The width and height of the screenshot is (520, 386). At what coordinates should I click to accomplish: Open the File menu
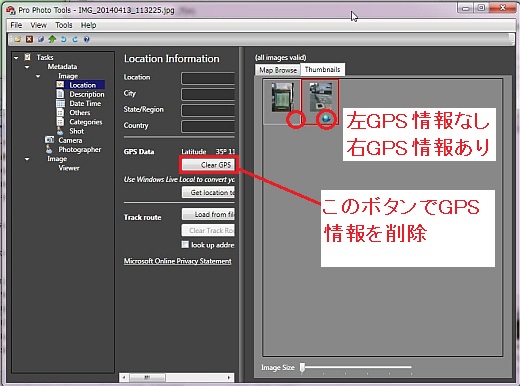tap(16, 25)
